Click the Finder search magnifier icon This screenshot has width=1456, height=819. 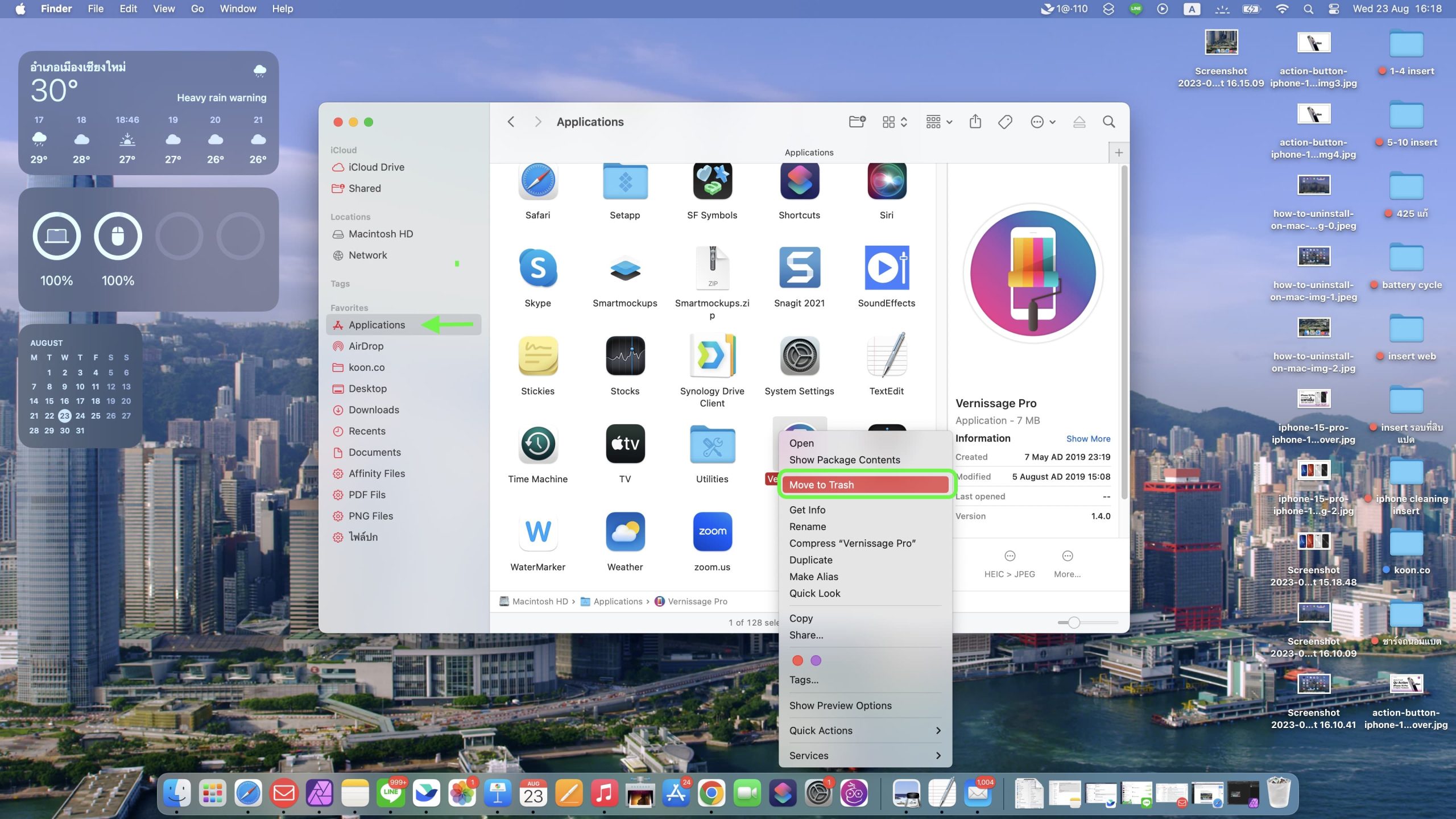(x=1108, y=122)
